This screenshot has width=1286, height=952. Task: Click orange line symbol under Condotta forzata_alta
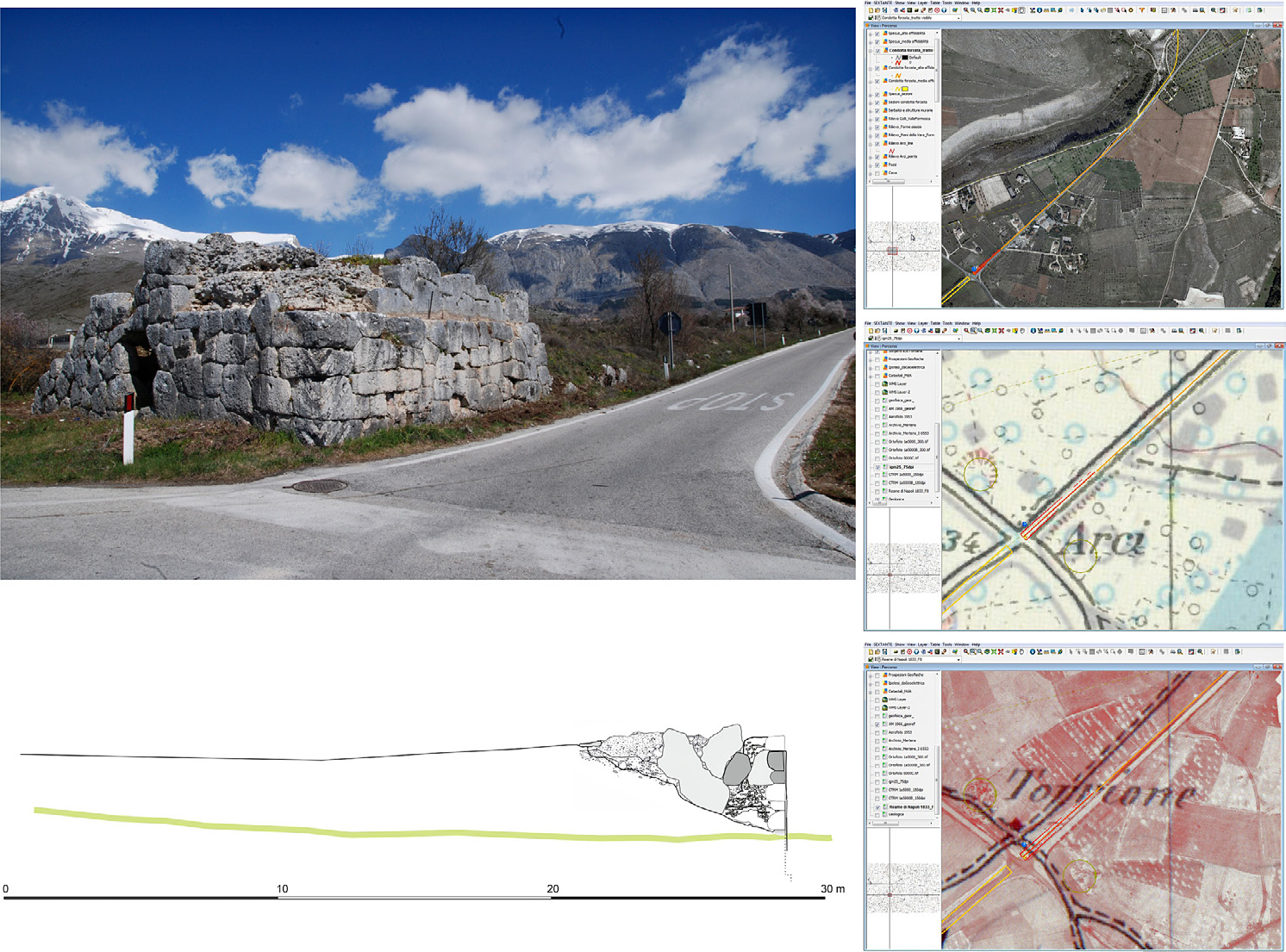pyautogui.click(x=898, y=76)
